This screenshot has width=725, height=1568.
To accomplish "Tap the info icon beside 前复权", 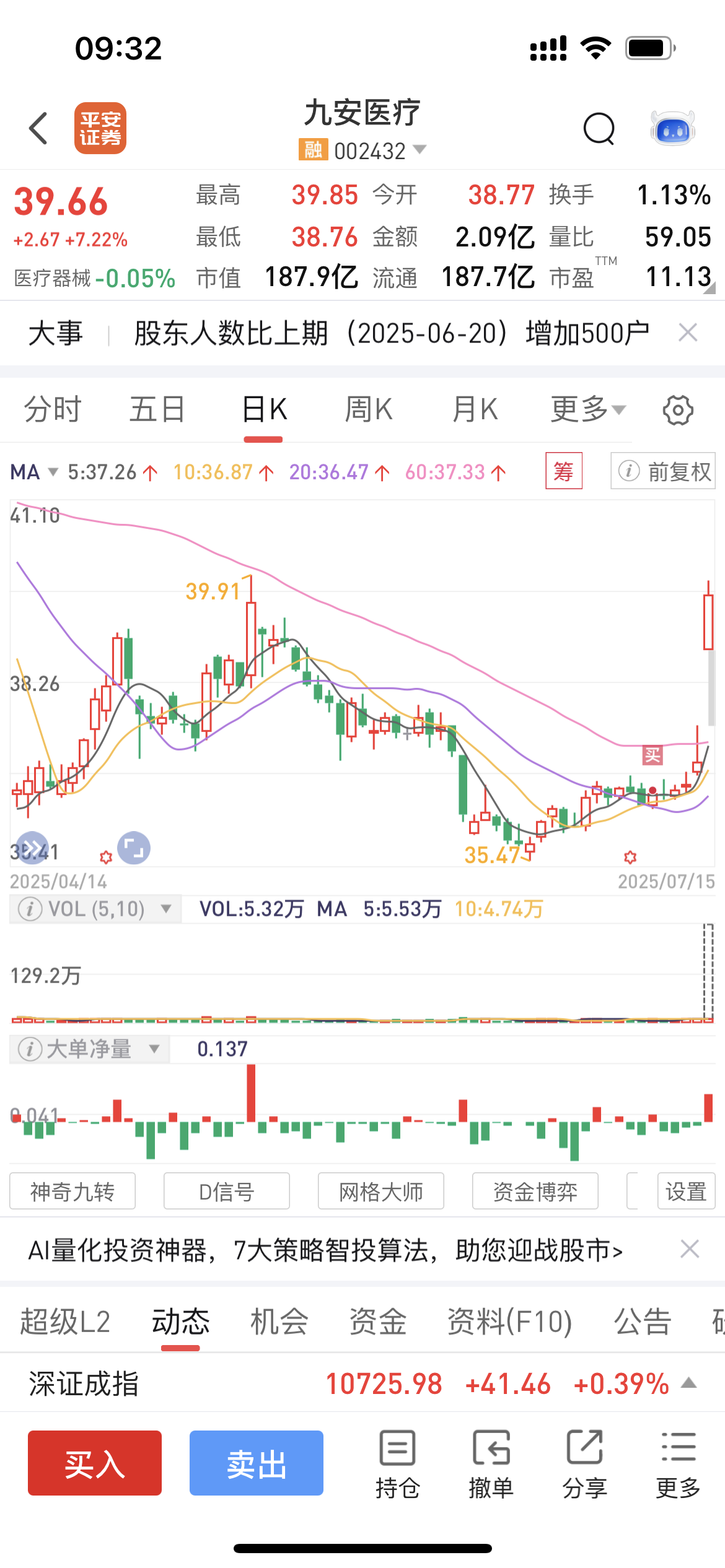I will [629, 471].
